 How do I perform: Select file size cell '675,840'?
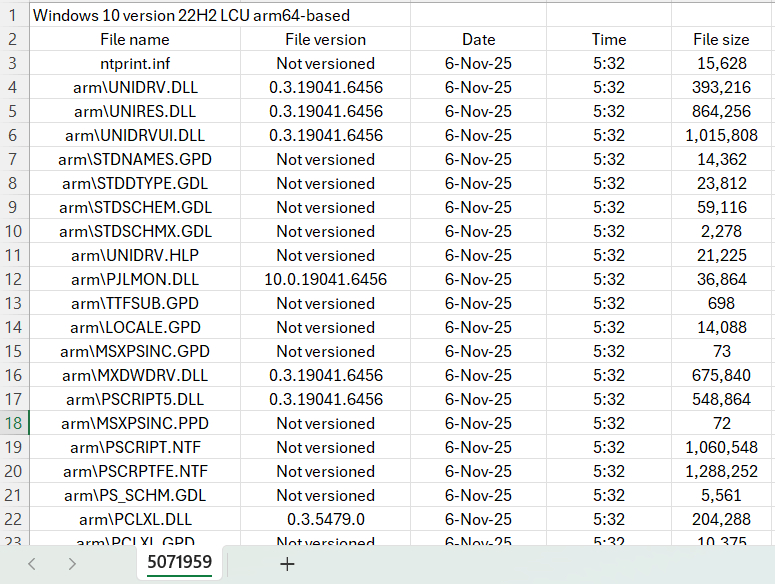click(x=722, y=375)
